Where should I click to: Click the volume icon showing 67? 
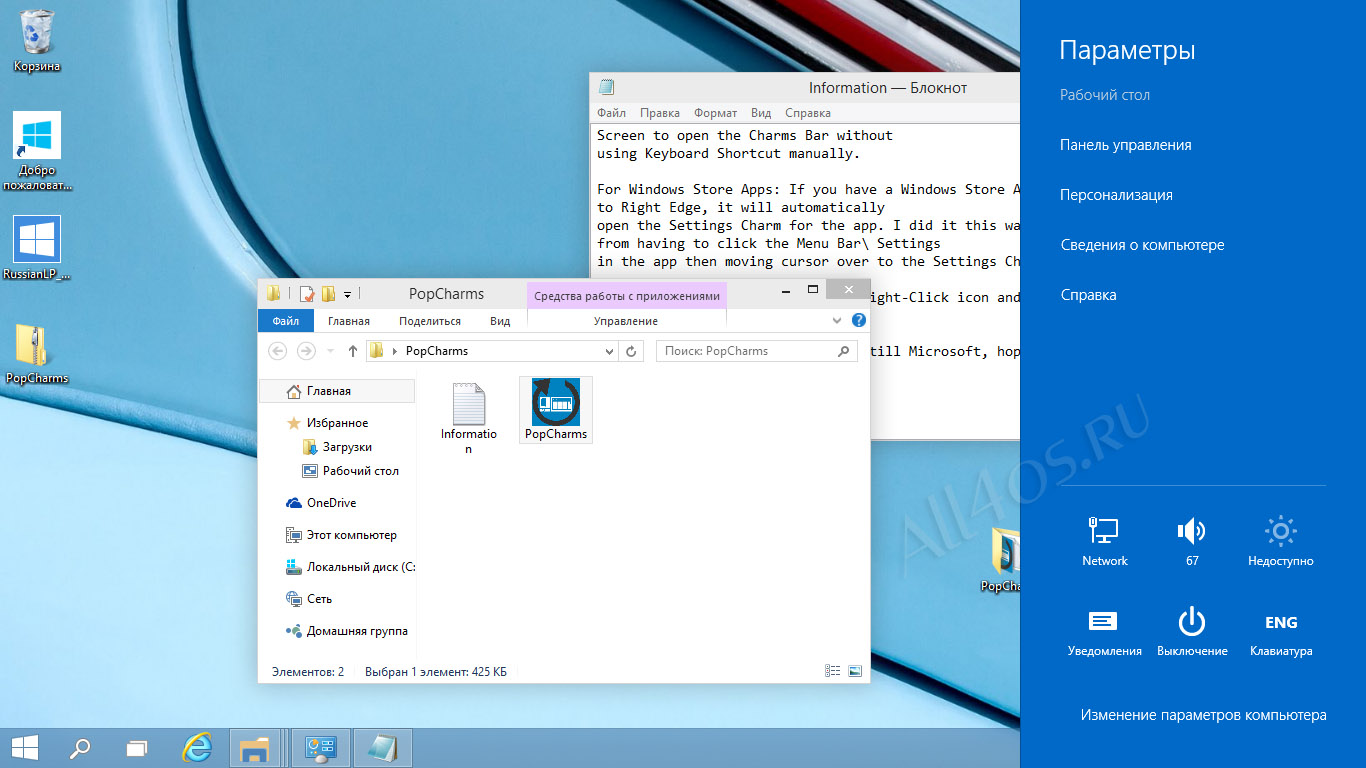[1192, 541]
